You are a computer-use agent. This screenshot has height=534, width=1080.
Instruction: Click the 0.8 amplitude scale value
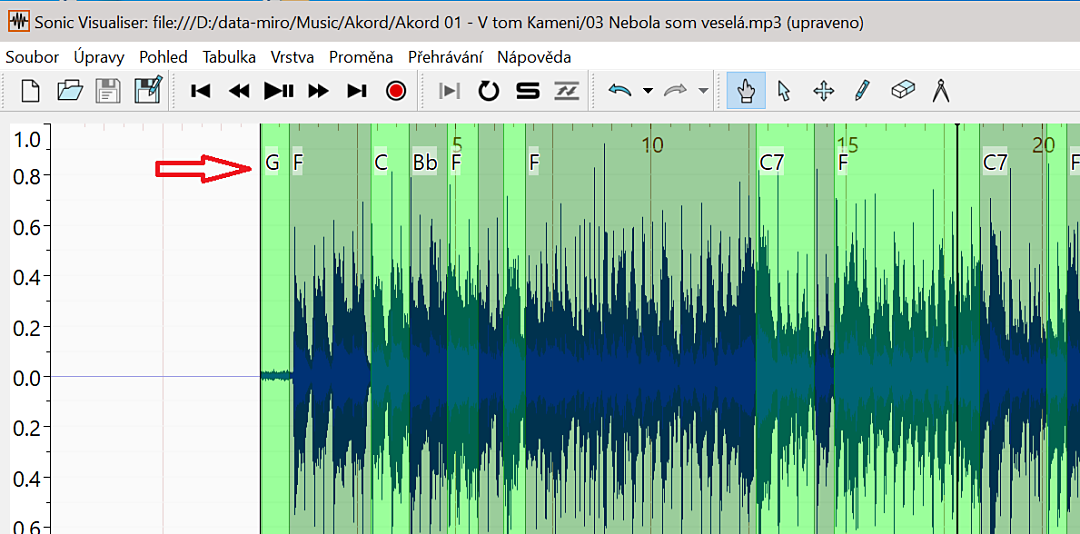coord(27,175)
